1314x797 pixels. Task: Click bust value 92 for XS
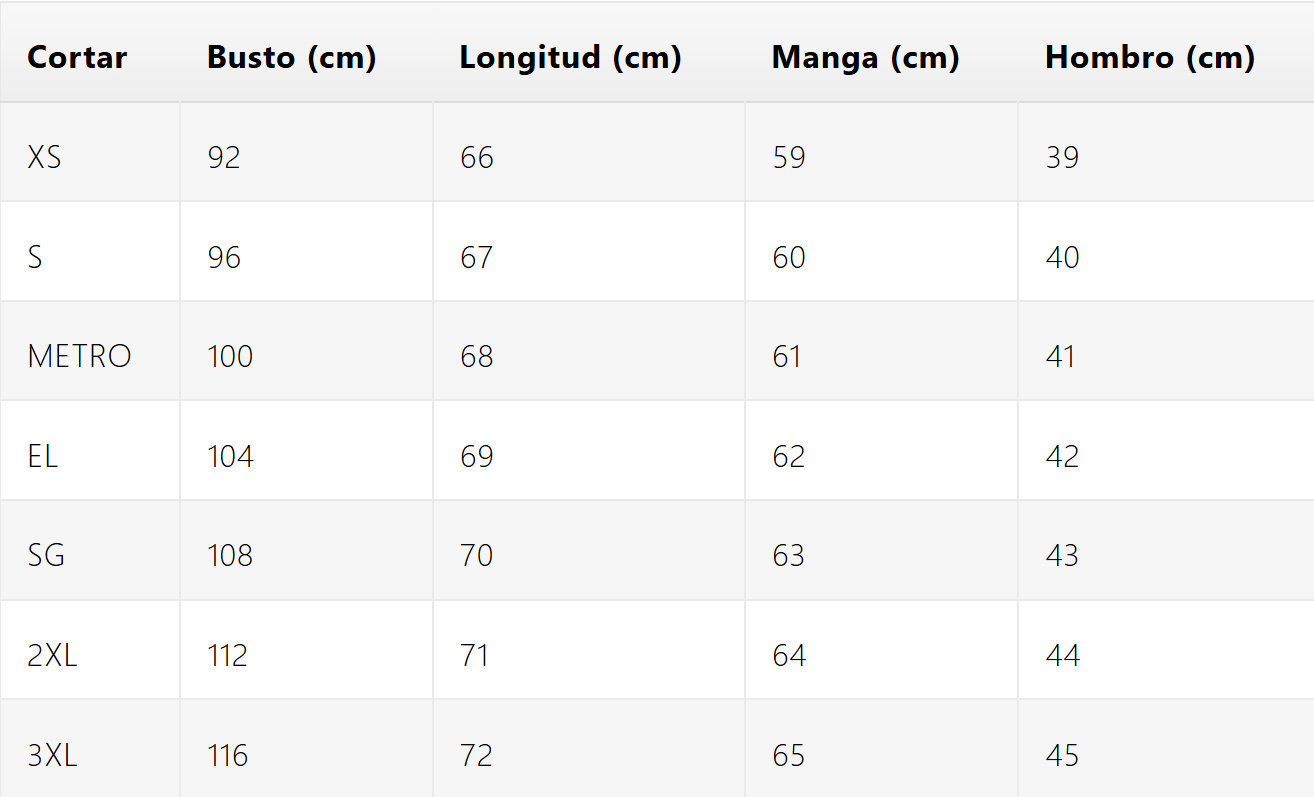pos(224,158)
